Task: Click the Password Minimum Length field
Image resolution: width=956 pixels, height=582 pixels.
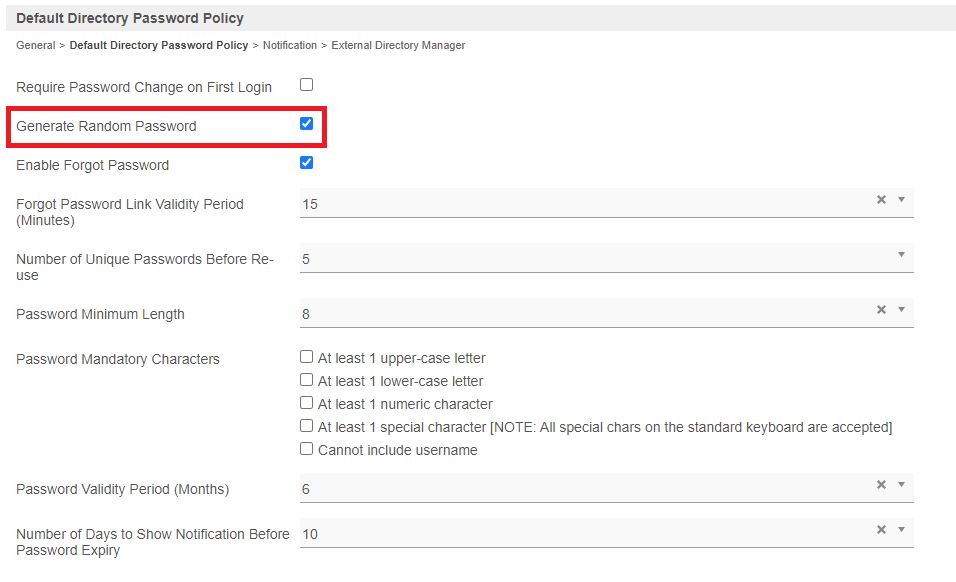Action: pos(580,314)
